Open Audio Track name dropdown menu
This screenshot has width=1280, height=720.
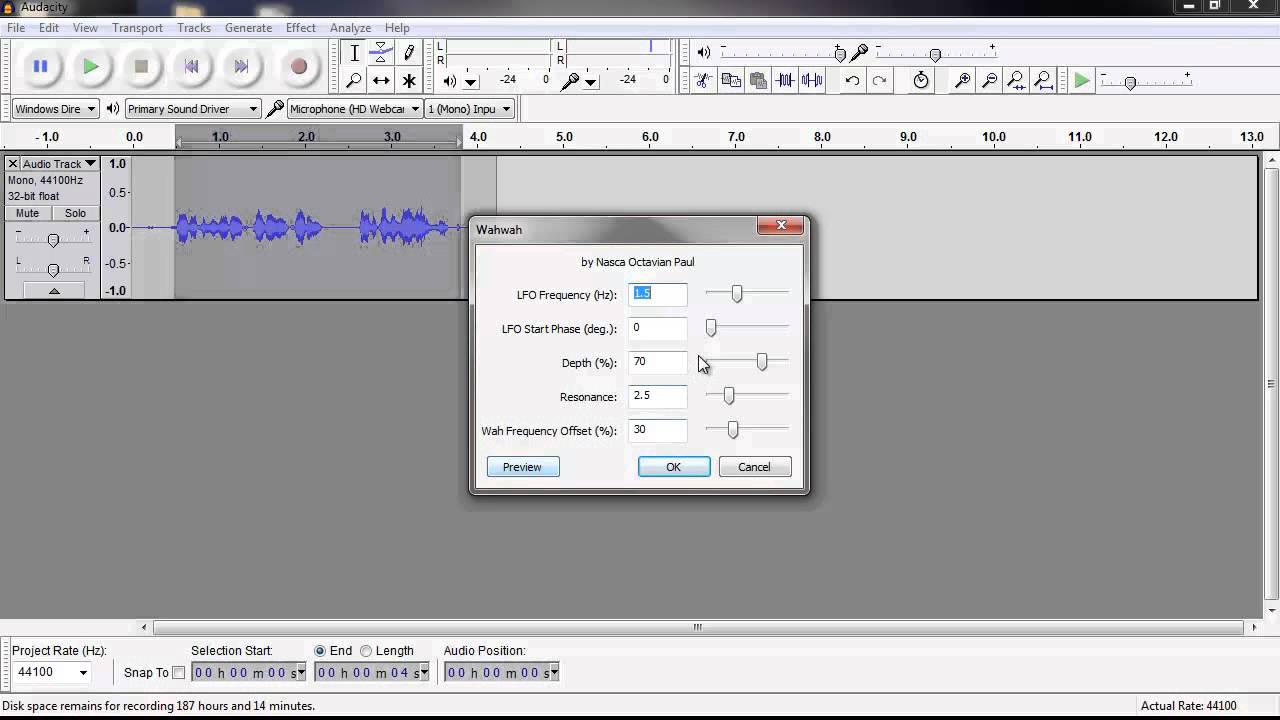59,163
